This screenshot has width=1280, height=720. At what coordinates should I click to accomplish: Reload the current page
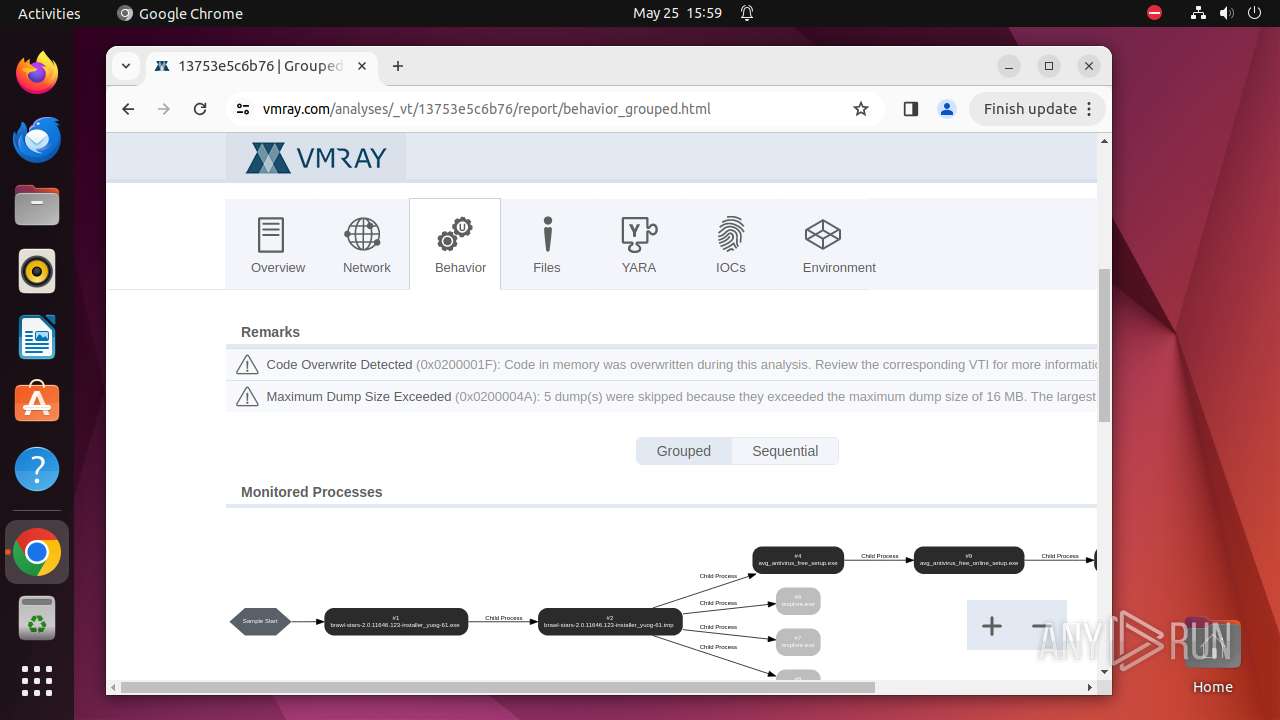point(200,109)
